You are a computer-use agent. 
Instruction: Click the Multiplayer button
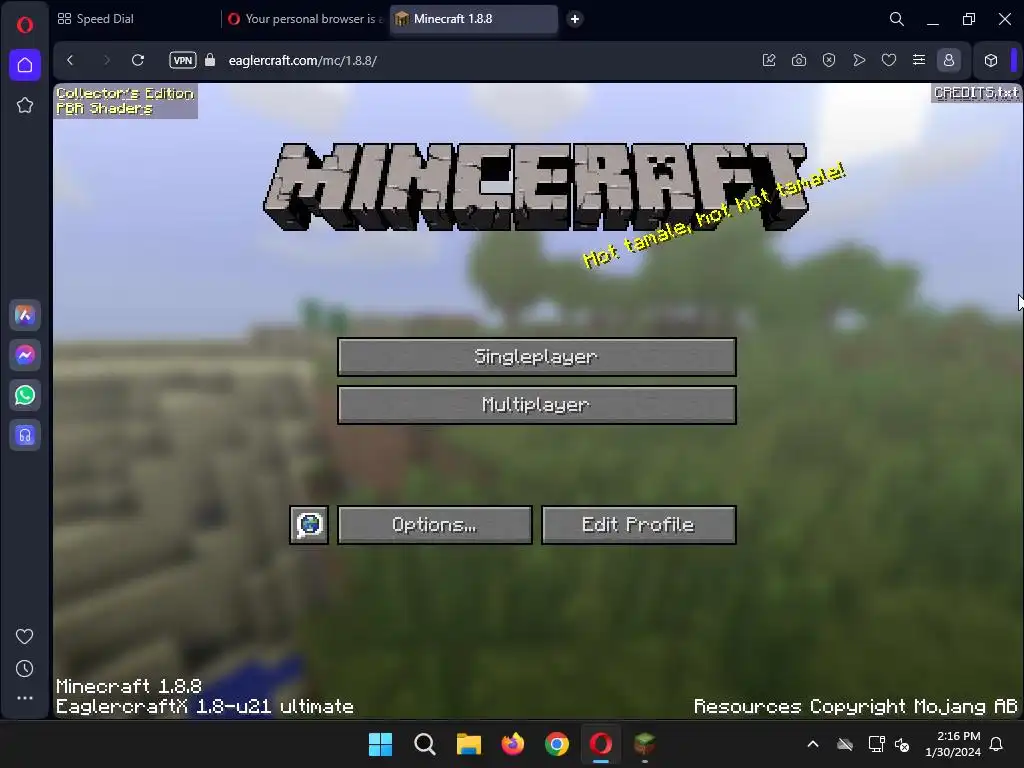pyautogui.click(x=537, y=405)
